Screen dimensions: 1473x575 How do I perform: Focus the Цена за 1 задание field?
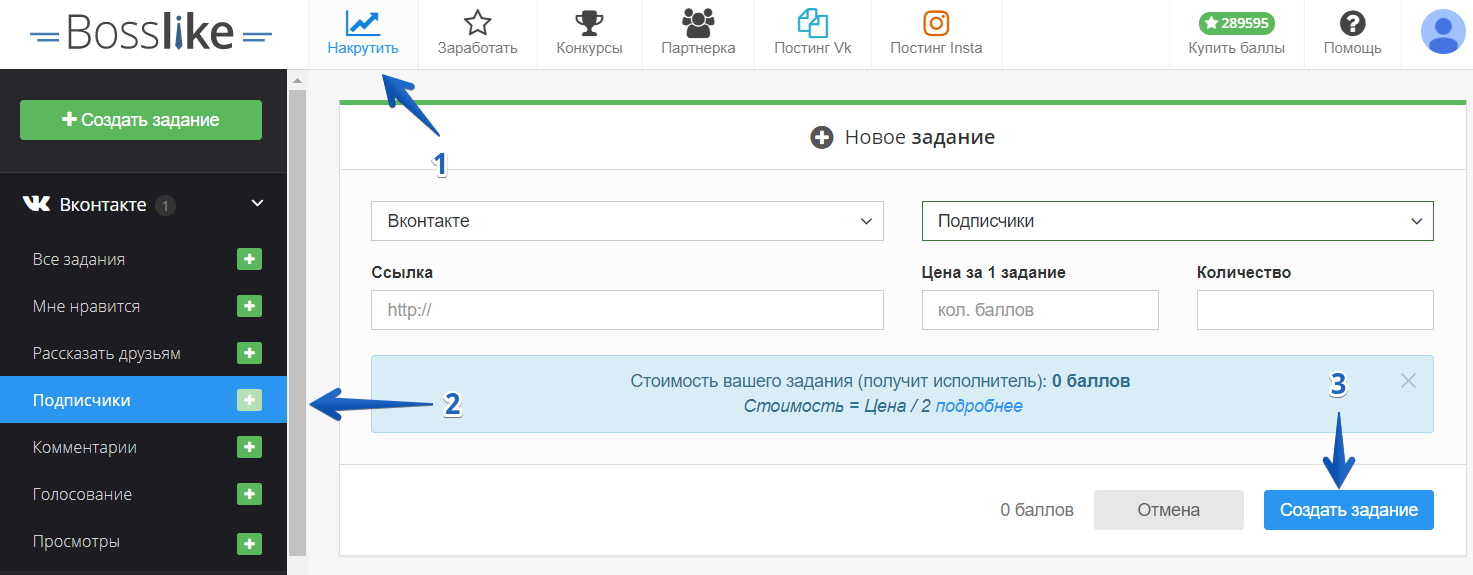tap(1040, 310)
